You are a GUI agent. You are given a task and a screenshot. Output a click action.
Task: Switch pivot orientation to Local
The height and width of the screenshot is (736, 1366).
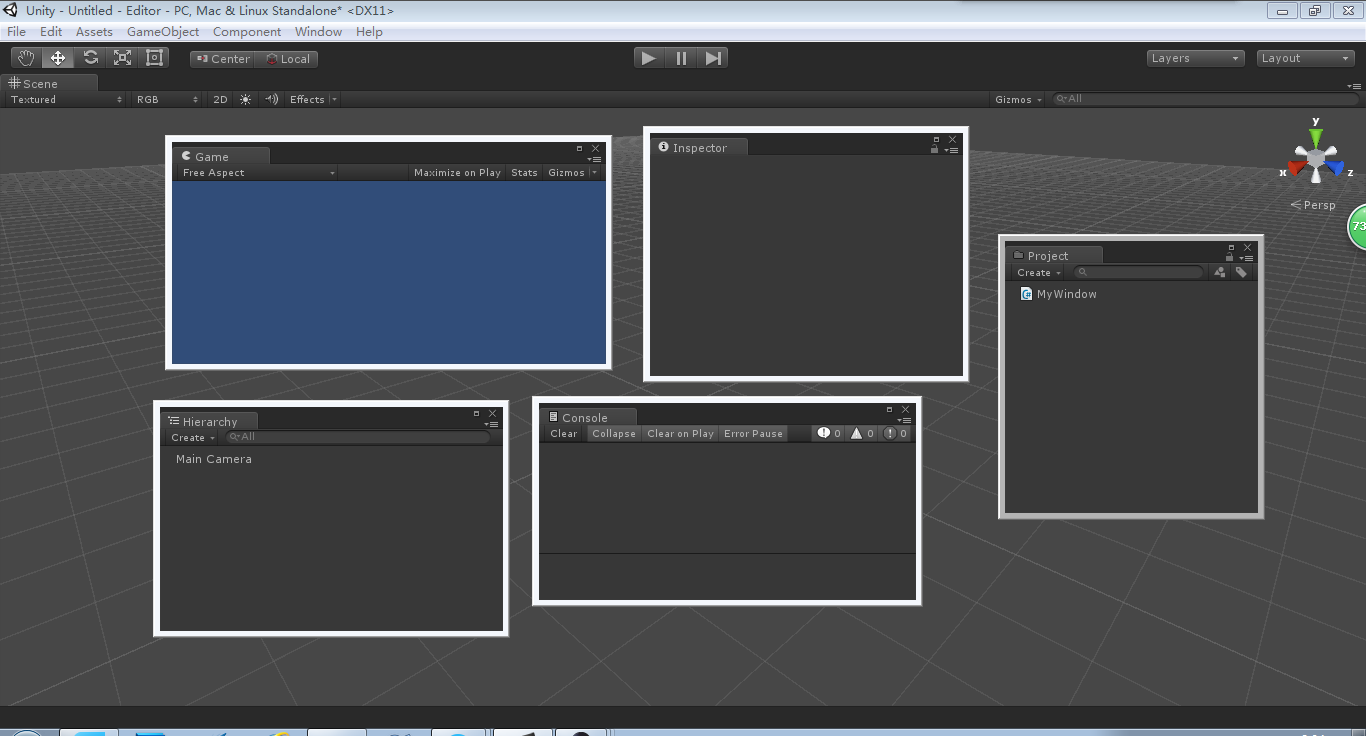coord(287,58)
